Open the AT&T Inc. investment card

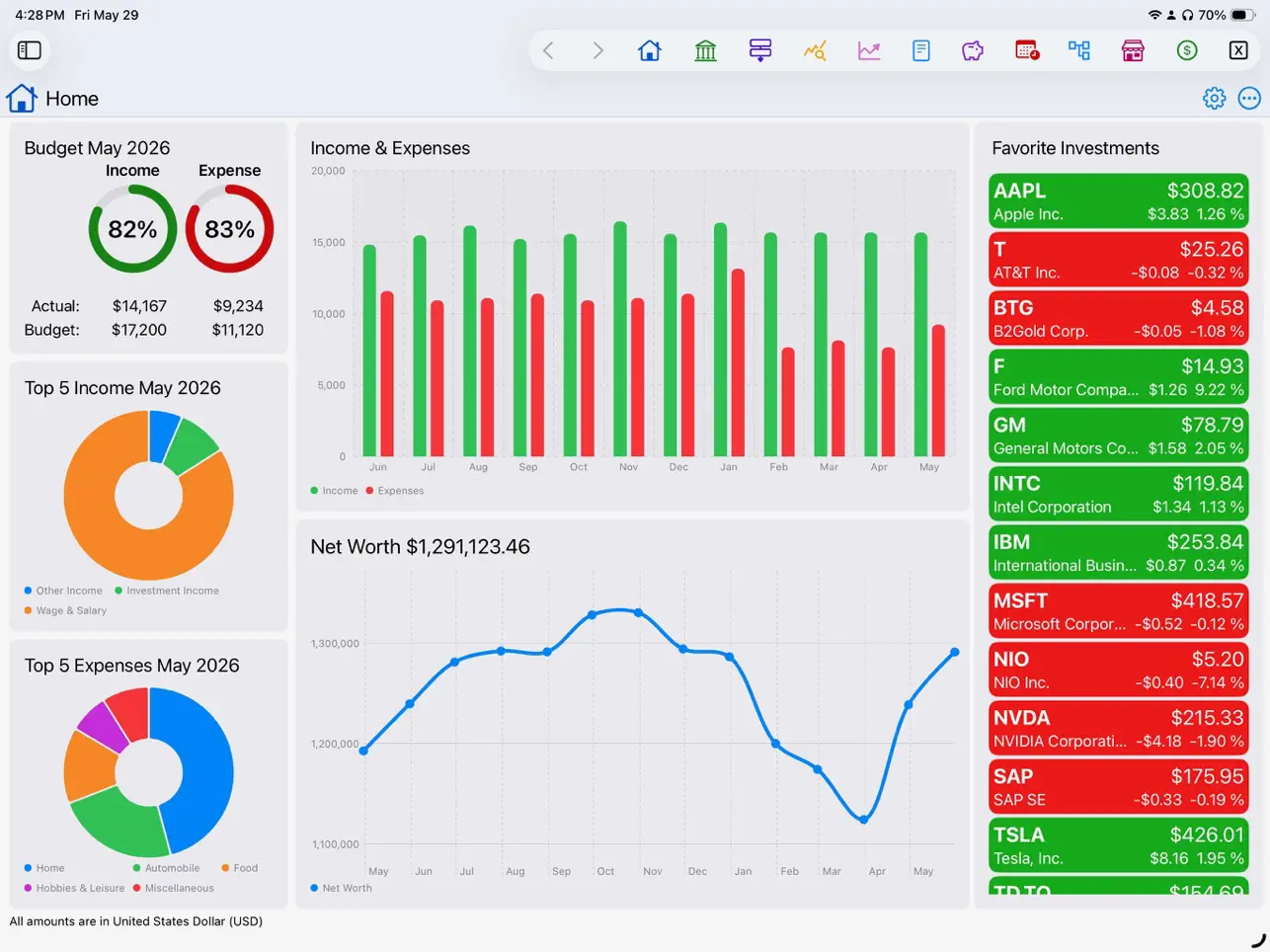tap(1118, 260)
